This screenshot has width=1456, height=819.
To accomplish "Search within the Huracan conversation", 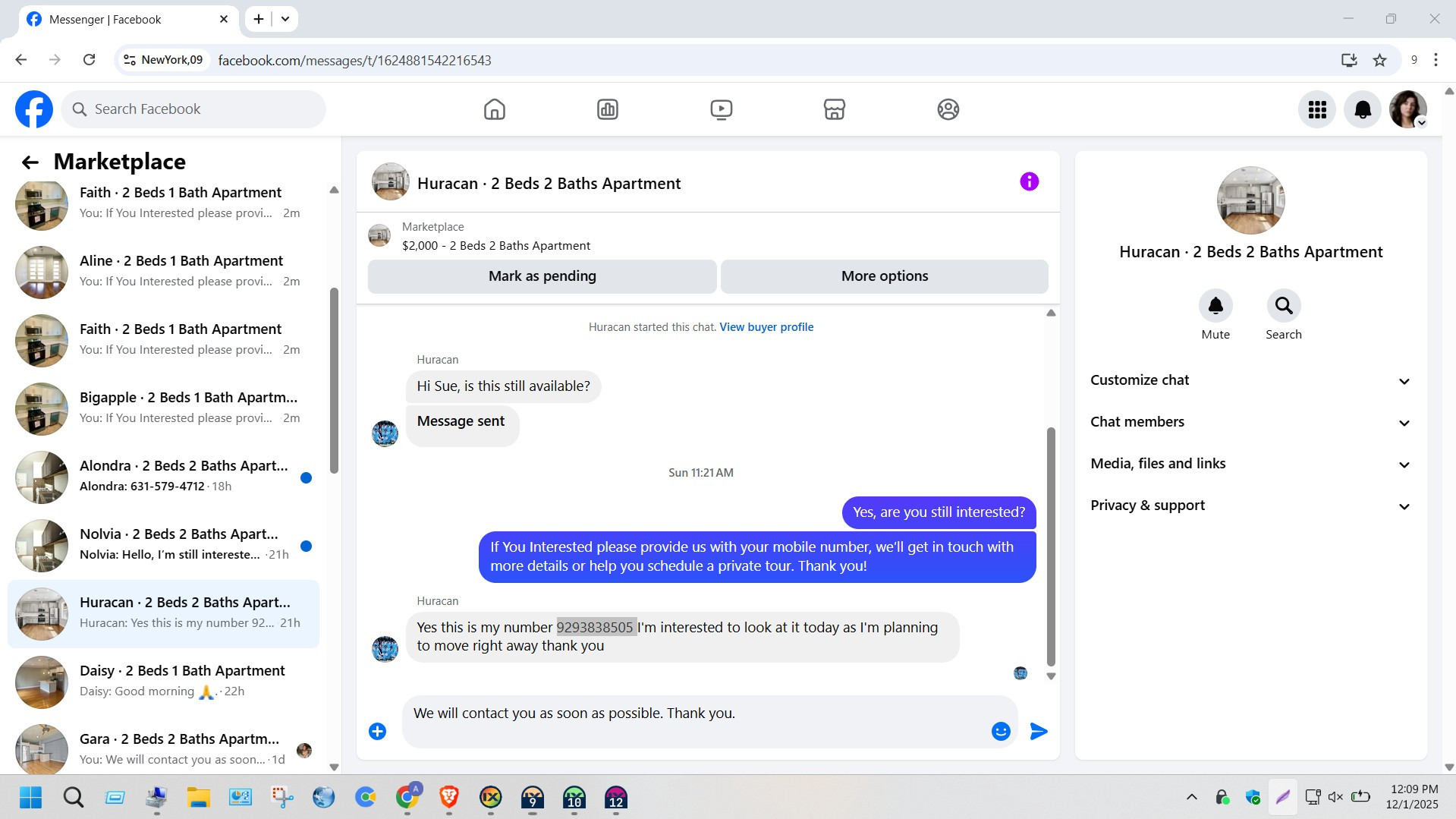I will pyautogui.click(x=1284, y=306).
